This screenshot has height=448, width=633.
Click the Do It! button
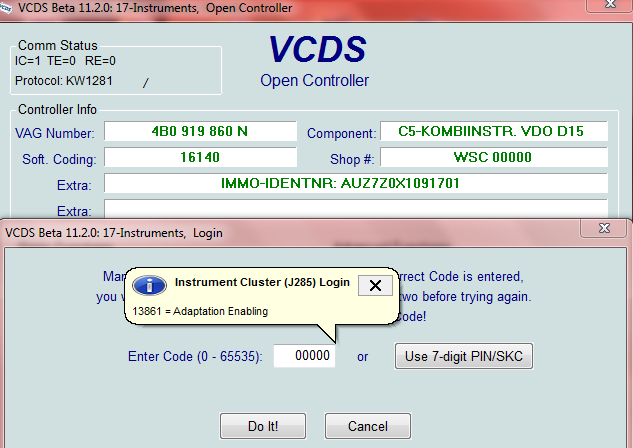point(263,426)
